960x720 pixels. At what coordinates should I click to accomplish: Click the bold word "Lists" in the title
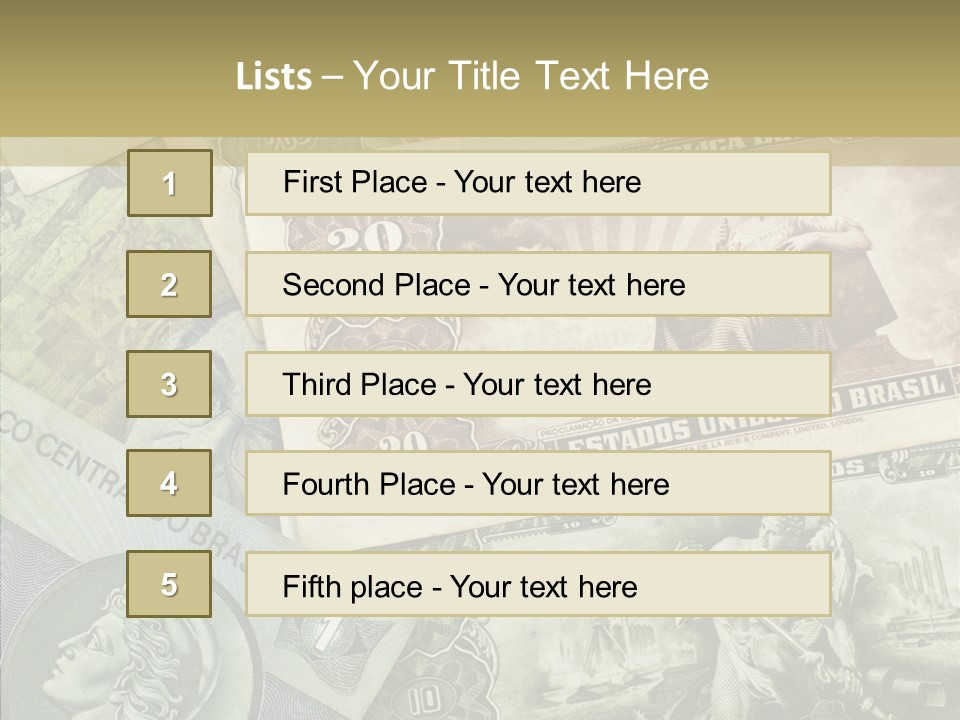pyautogui.click(x=273, y=76)
